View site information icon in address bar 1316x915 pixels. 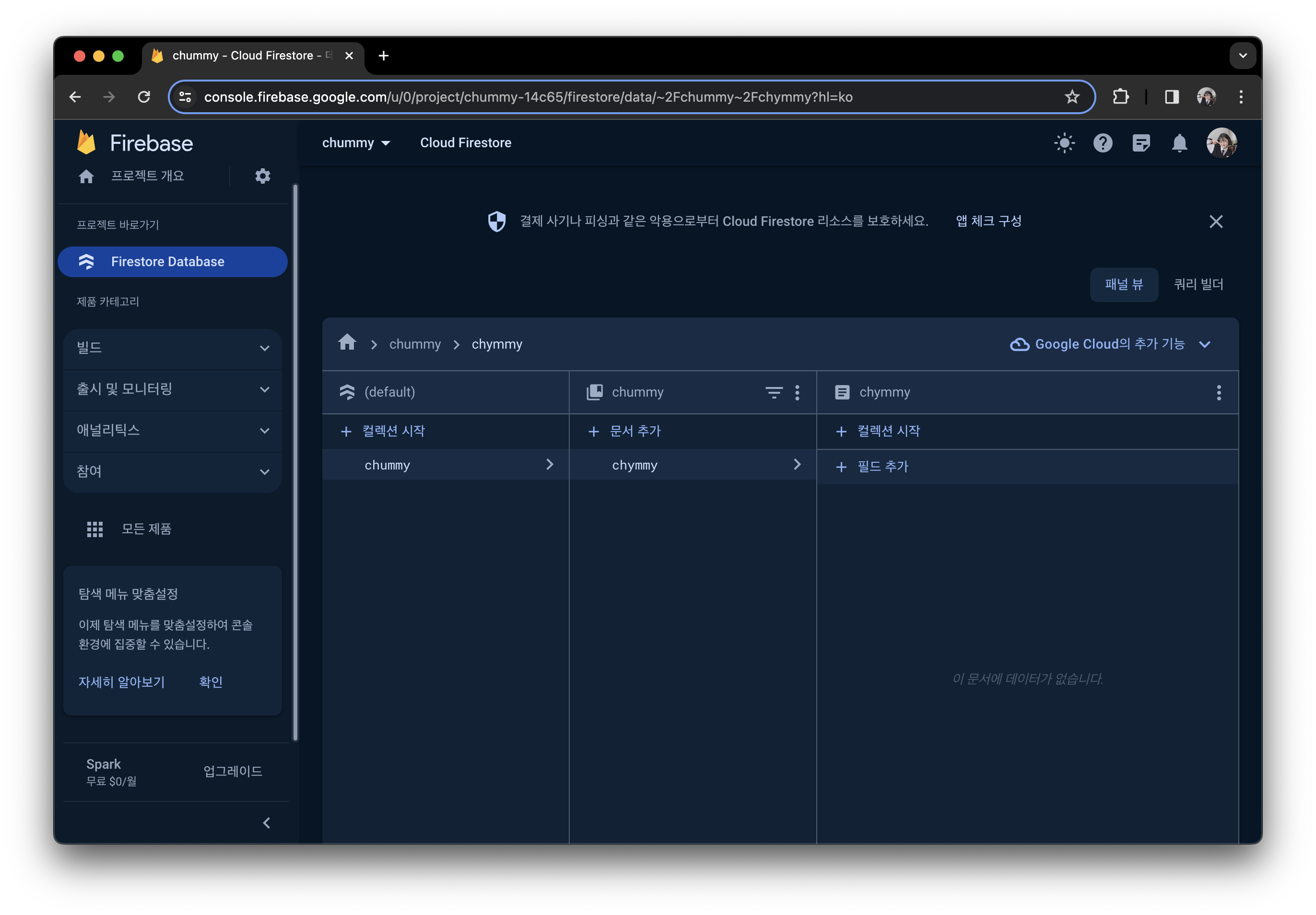[x=185, y=97]
